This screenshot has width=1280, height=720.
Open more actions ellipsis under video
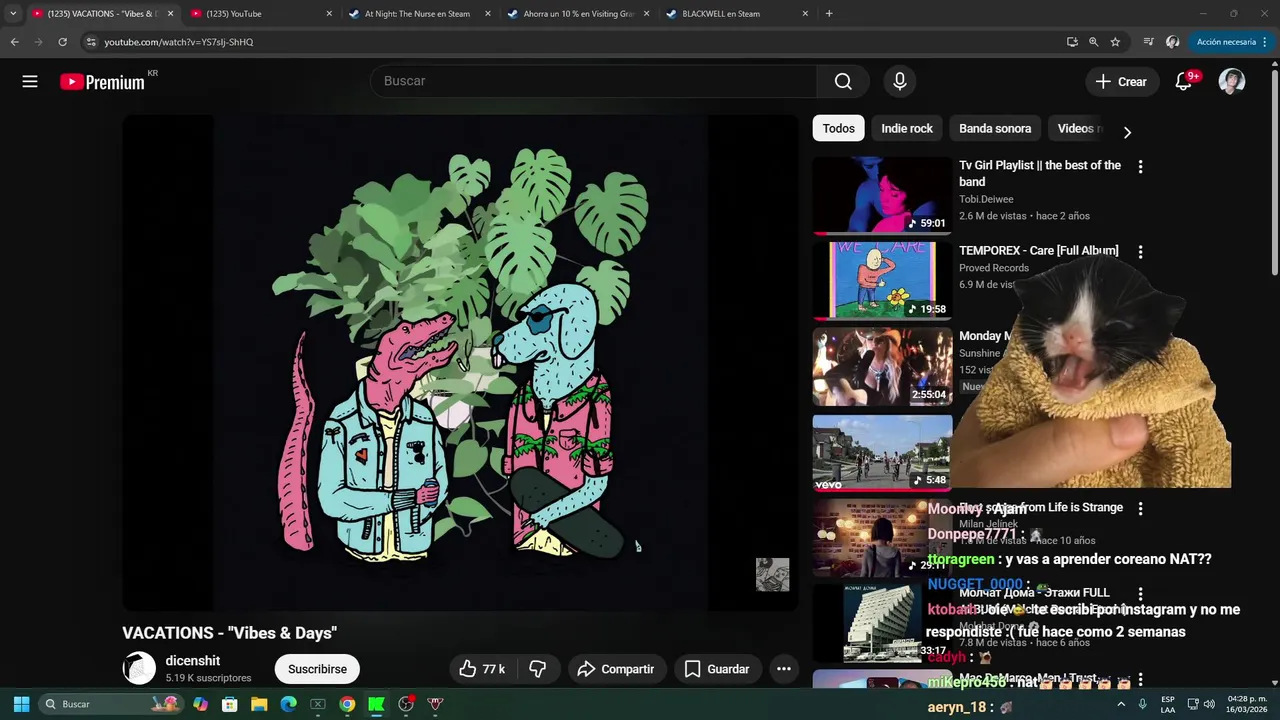point(784,669)
